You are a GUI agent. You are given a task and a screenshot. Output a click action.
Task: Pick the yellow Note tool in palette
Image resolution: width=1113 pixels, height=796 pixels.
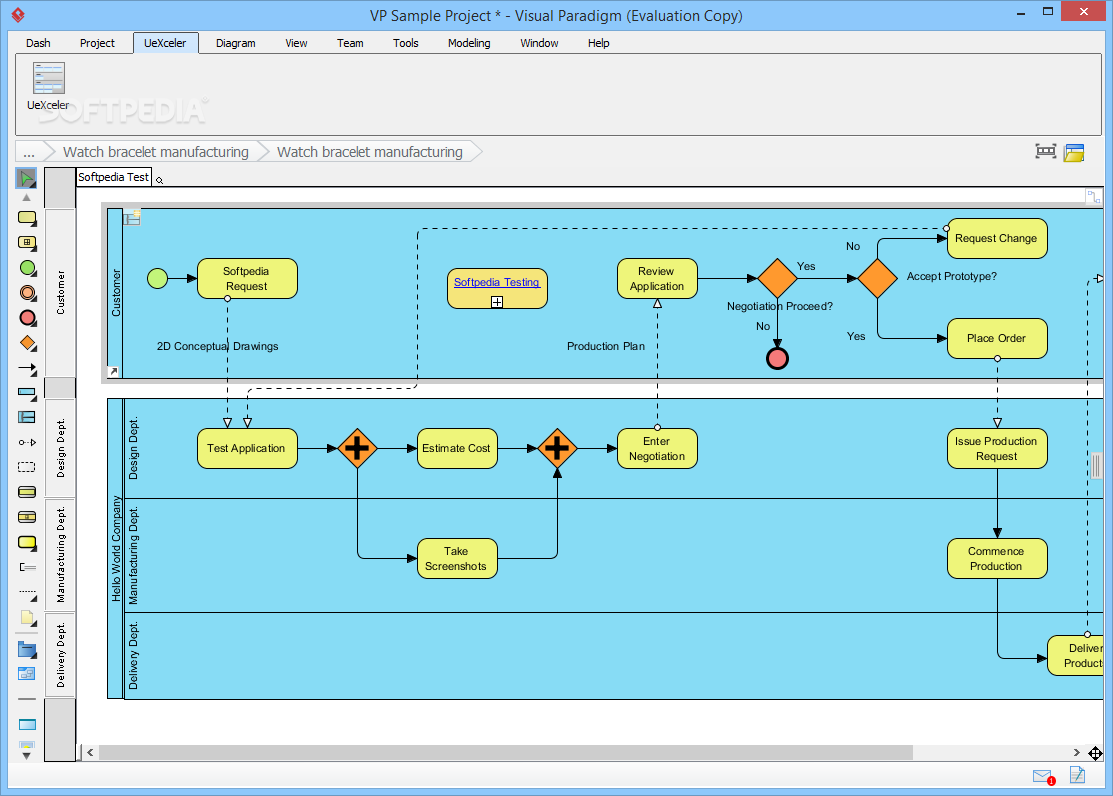point(27,618)
